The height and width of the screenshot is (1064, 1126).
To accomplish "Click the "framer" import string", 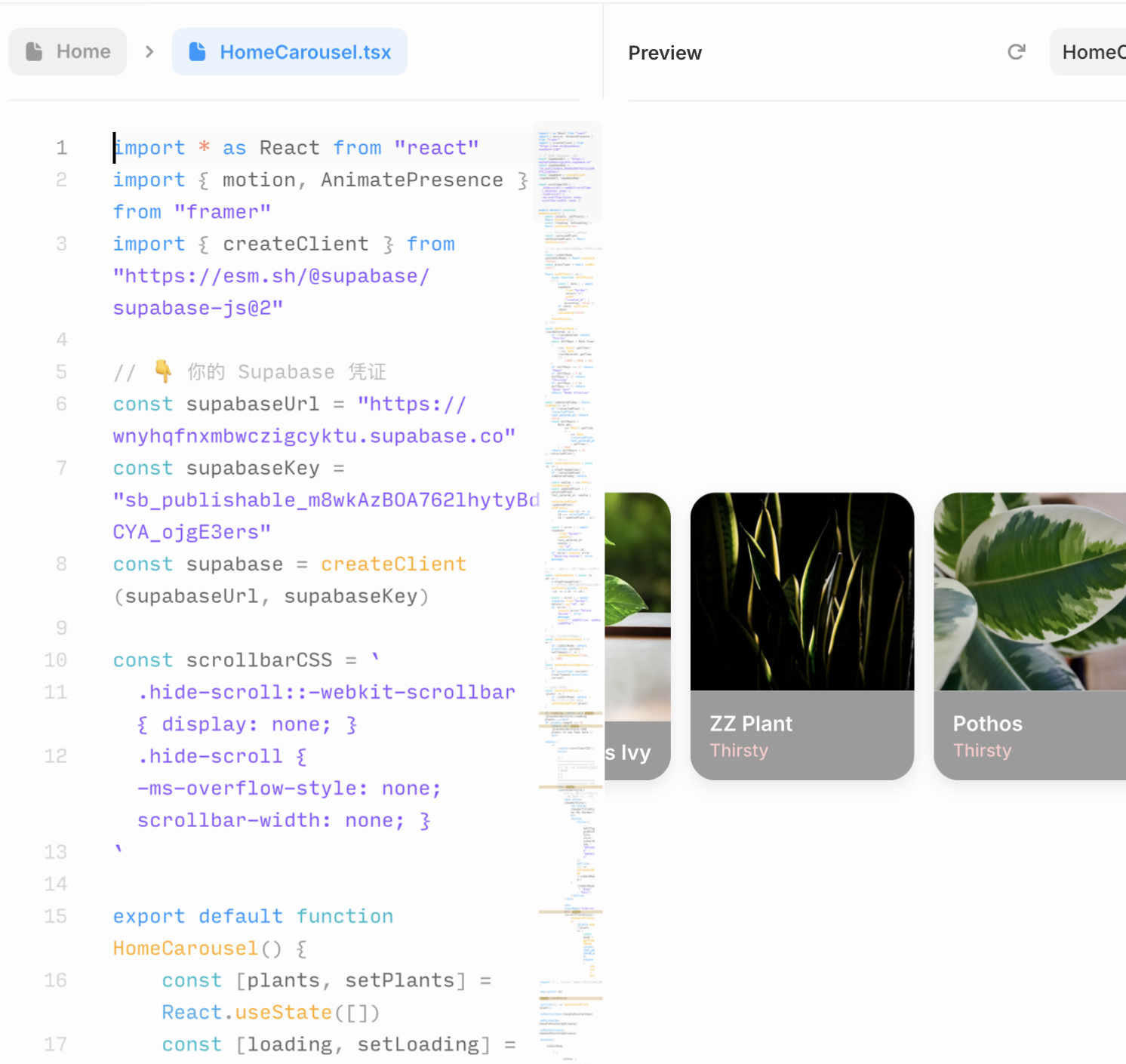I will pyautogui.click(x=223, y=212).
